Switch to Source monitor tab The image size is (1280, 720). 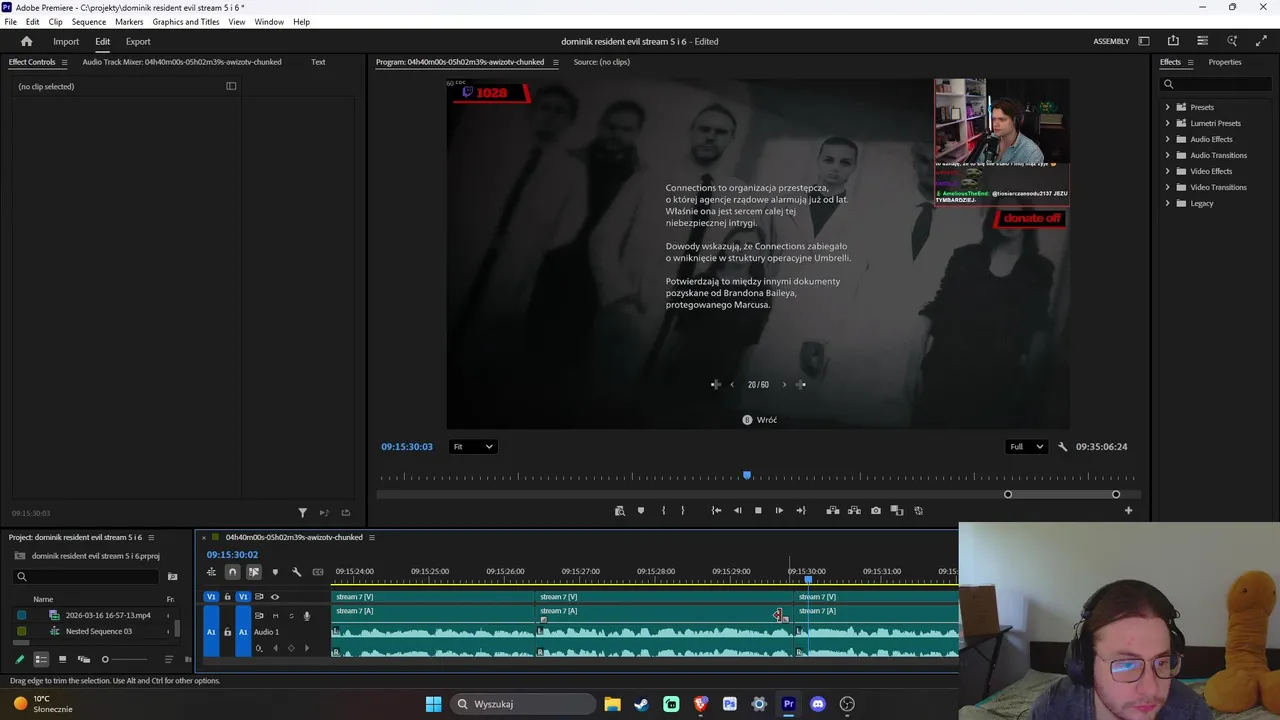click(601, 62)
